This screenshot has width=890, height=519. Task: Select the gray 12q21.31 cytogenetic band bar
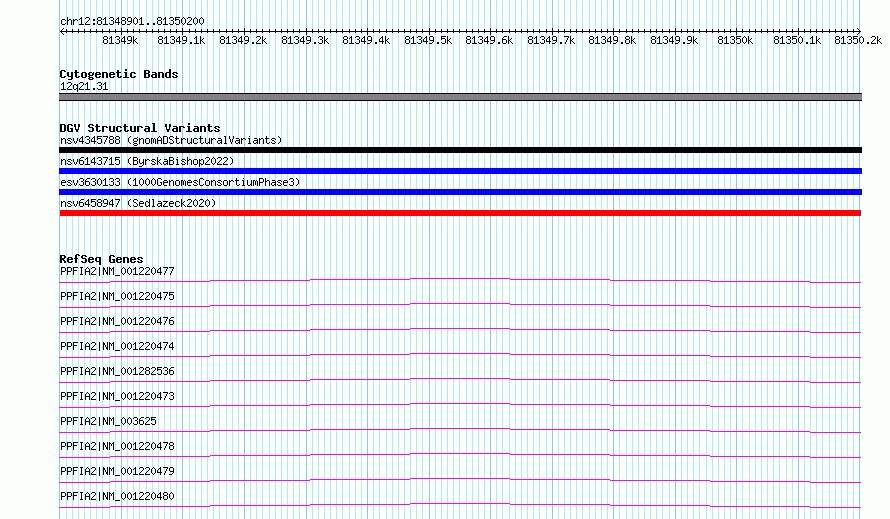pyautogui.click(x=460, y=97)
